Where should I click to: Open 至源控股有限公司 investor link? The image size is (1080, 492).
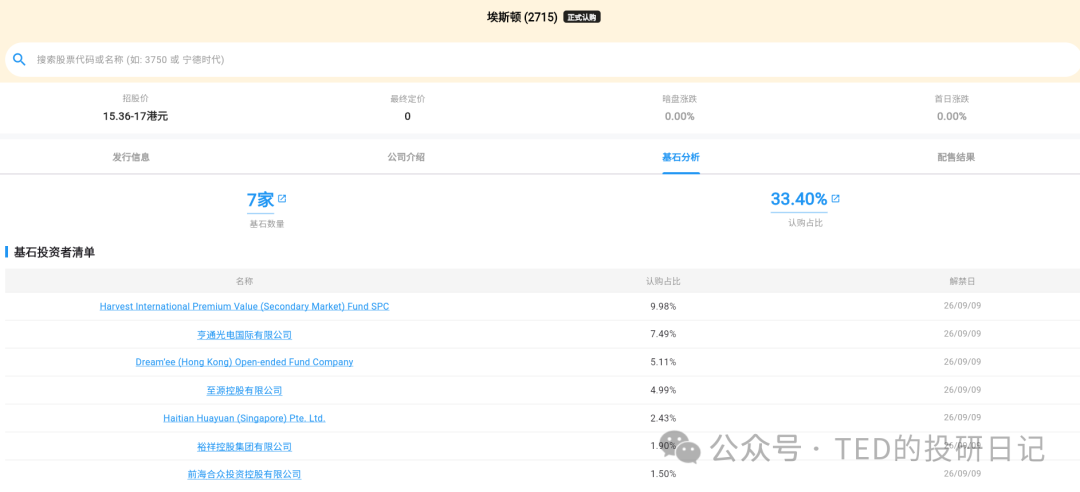[x=245, y=390]
